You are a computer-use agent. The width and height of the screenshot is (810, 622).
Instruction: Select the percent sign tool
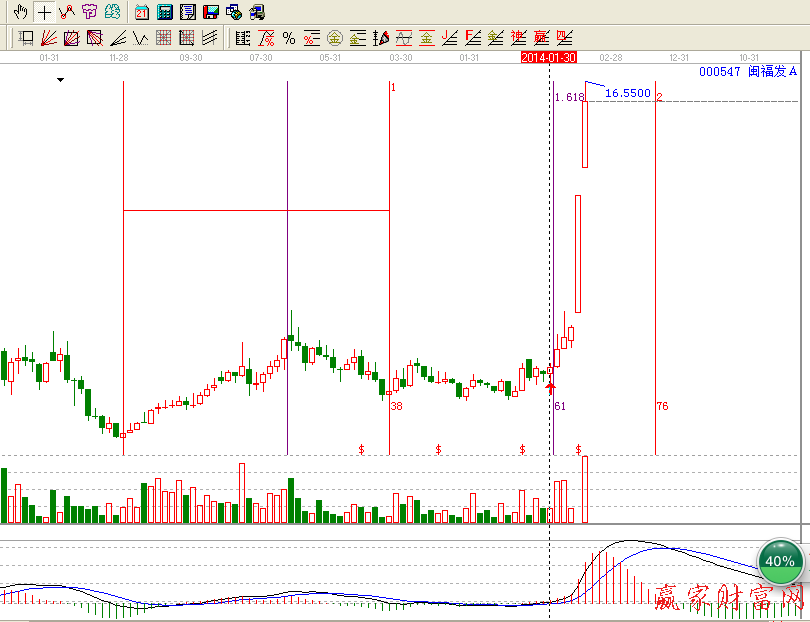[289, 39]
